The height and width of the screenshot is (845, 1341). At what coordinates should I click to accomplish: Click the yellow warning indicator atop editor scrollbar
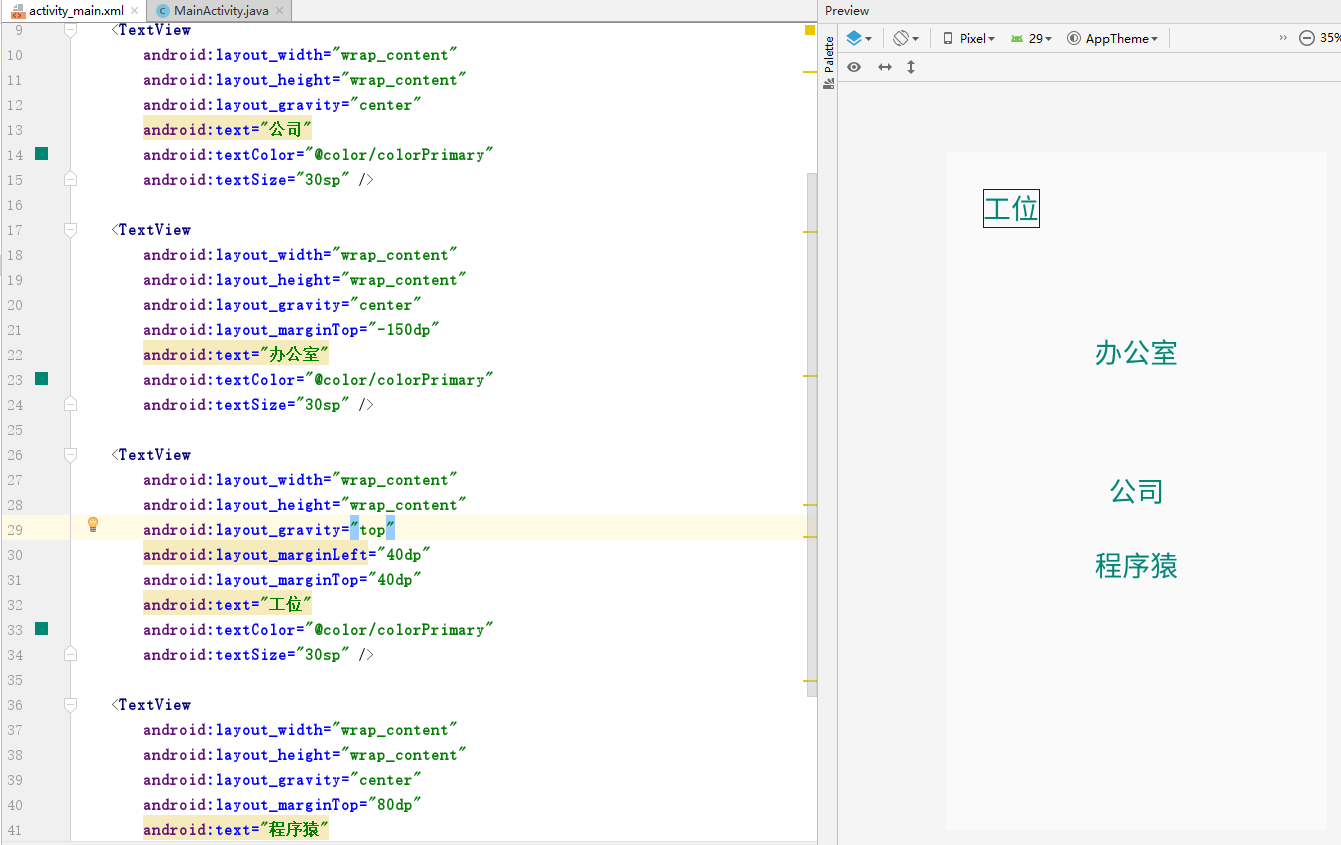coord(810,30)
